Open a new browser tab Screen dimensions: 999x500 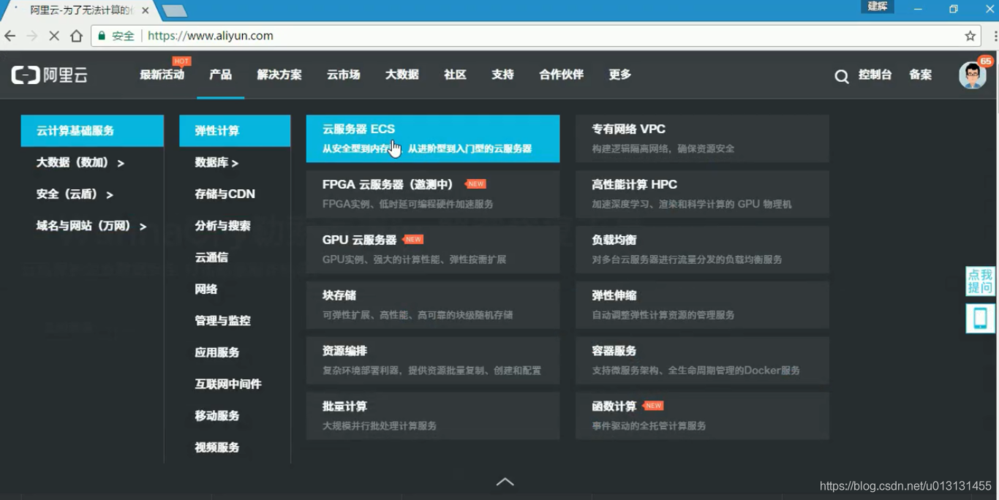pyautogui.click(x=174, y=11)
